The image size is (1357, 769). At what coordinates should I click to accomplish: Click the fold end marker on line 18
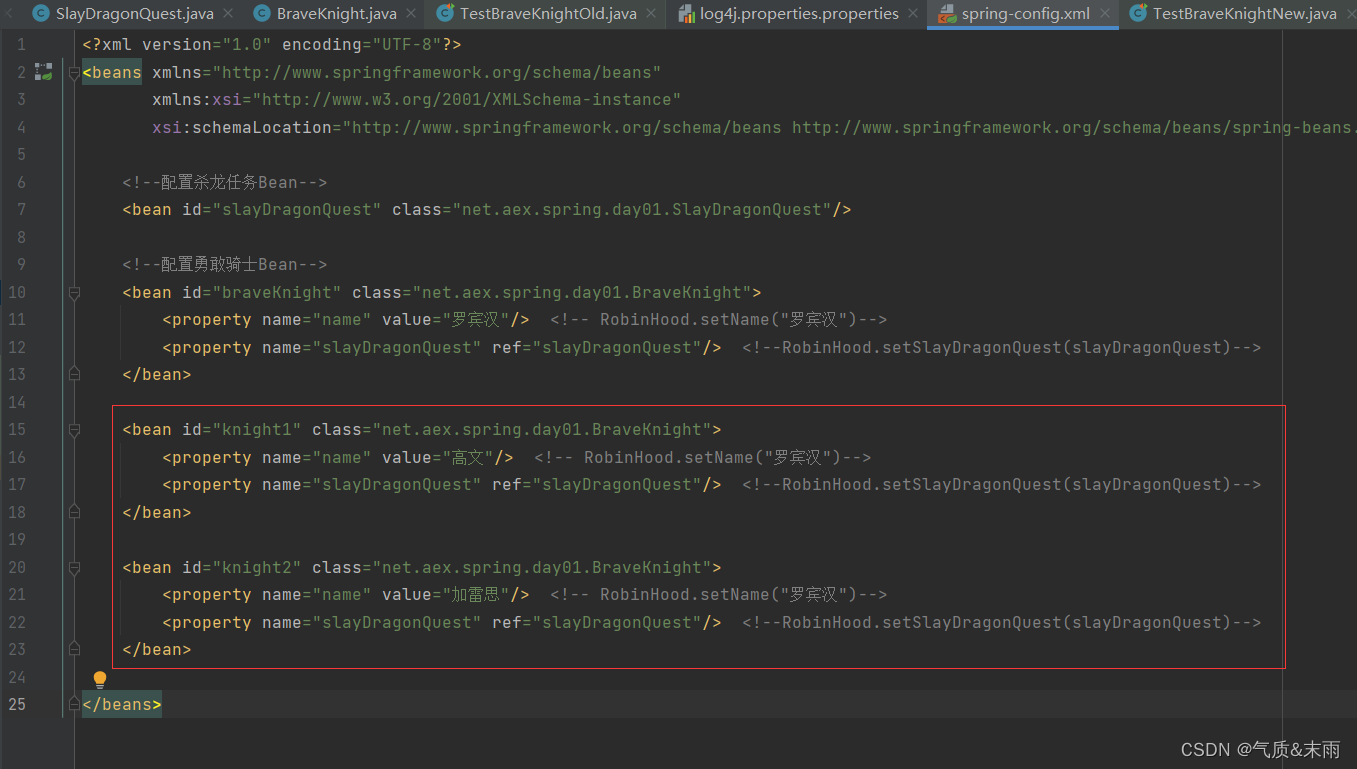tap(74, 512)
